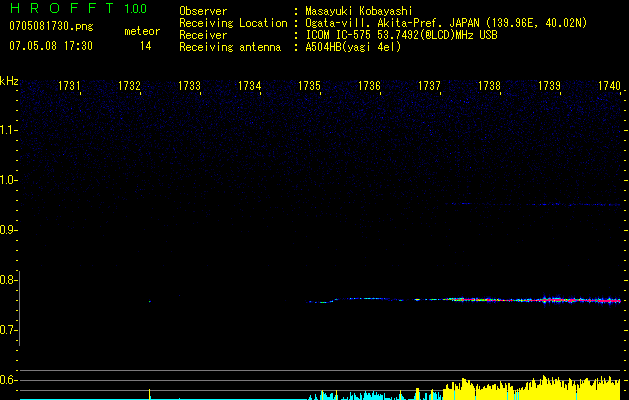
Task: Click the Ogata-vill. Akita-Pref. JAPAN location text
Action: point(446,23)
